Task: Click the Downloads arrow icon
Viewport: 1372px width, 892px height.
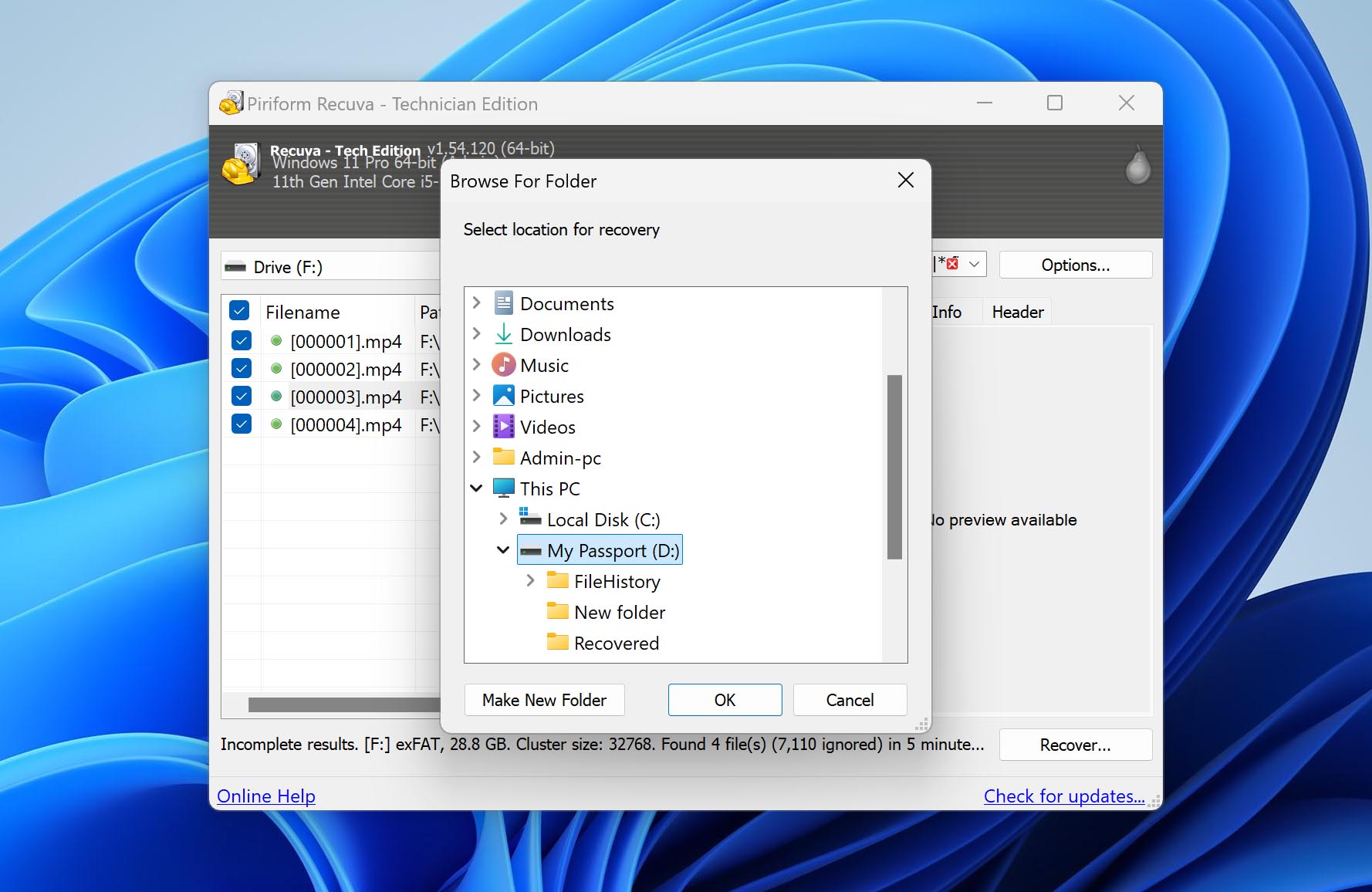Action: point(503,334)
